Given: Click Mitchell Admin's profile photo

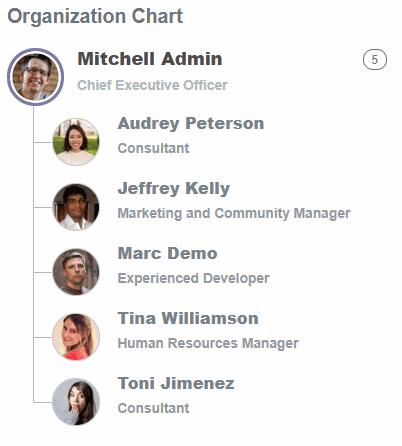Looking at the screenshot, I should click(35, 77).
